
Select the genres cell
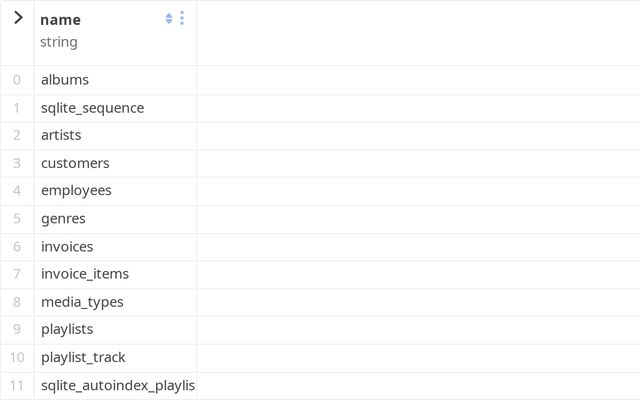pyautogui.click(x=63, y=218)
